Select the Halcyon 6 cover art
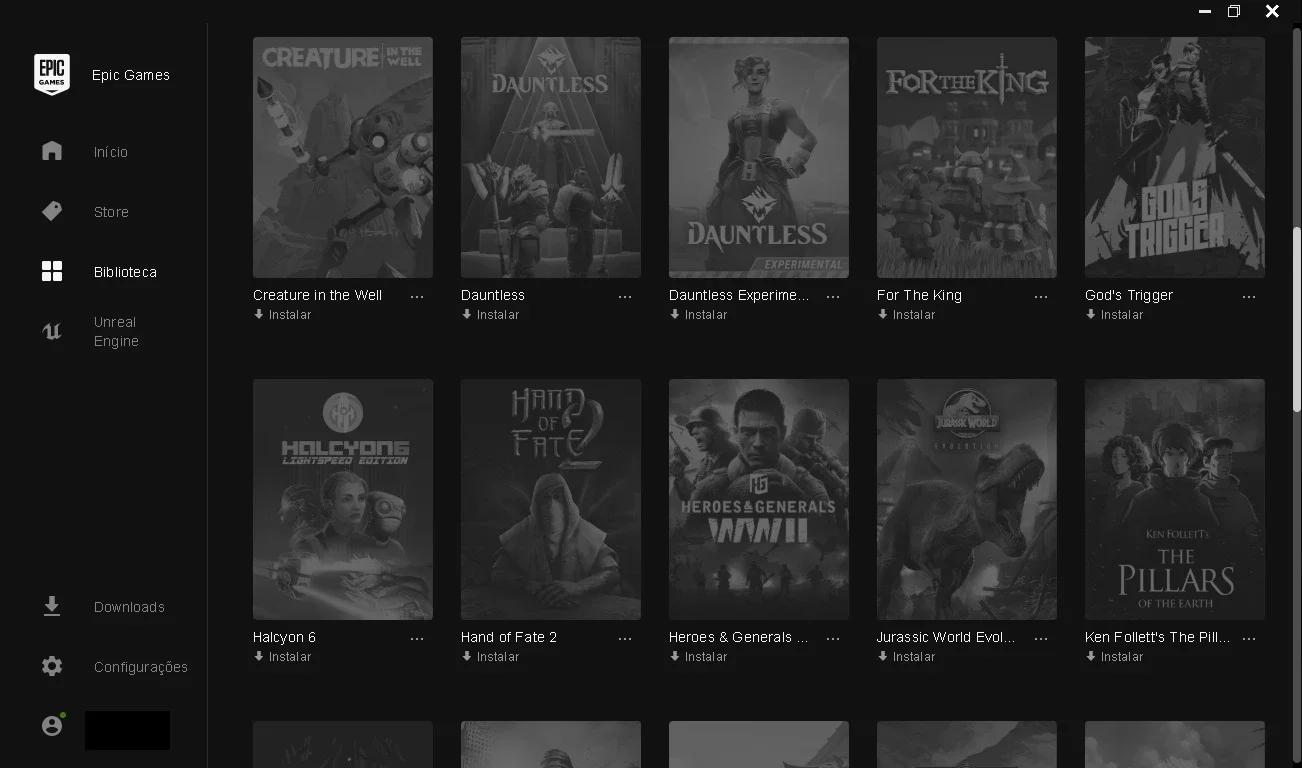The image size is (1302, 768). pos(343,499)
